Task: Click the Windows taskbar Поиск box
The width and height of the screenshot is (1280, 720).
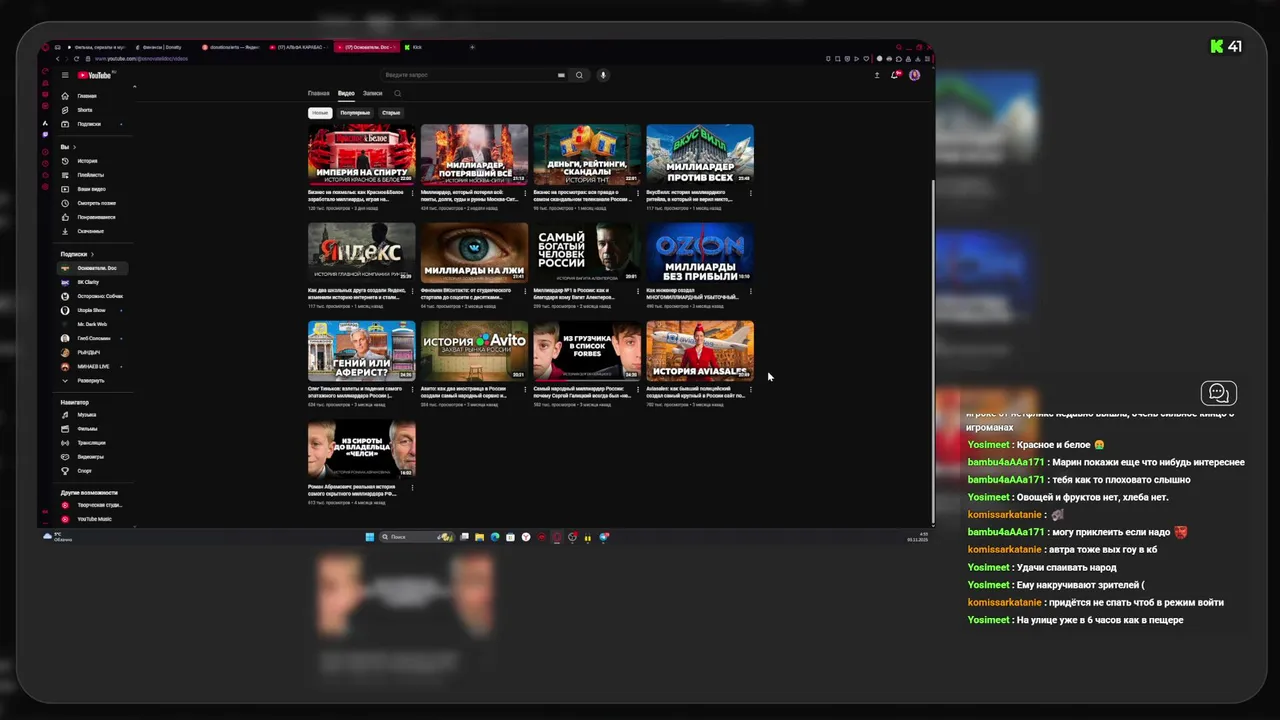Action: [415, 537]
